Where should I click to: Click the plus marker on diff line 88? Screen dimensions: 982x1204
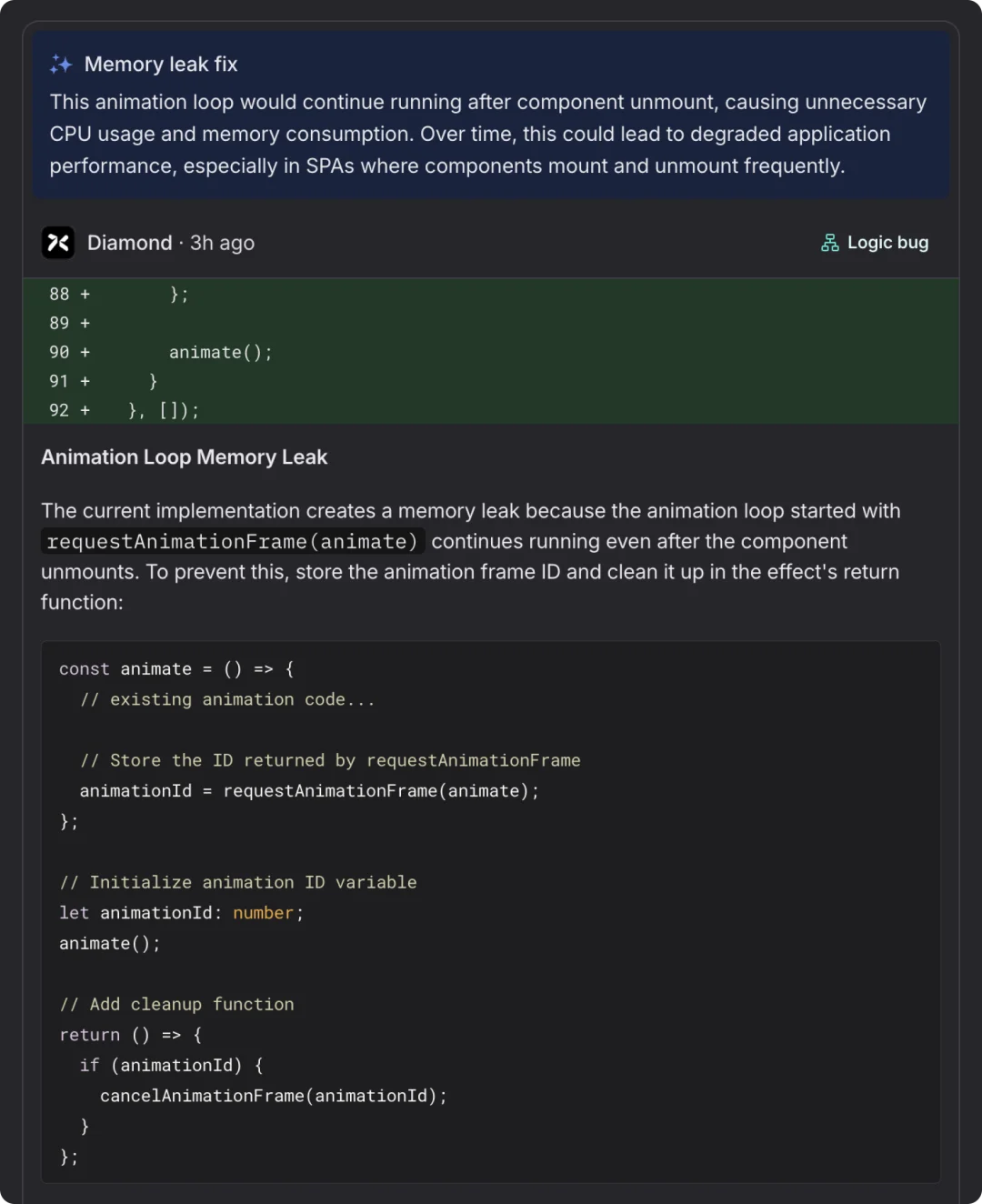click(x=85, y=294)
